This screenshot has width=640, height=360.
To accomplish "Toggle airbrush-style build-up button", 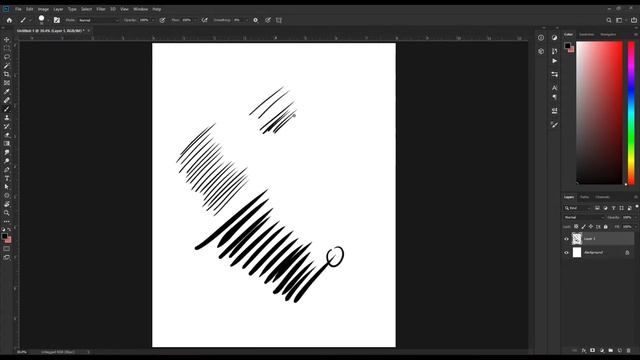I will (204, 20).
